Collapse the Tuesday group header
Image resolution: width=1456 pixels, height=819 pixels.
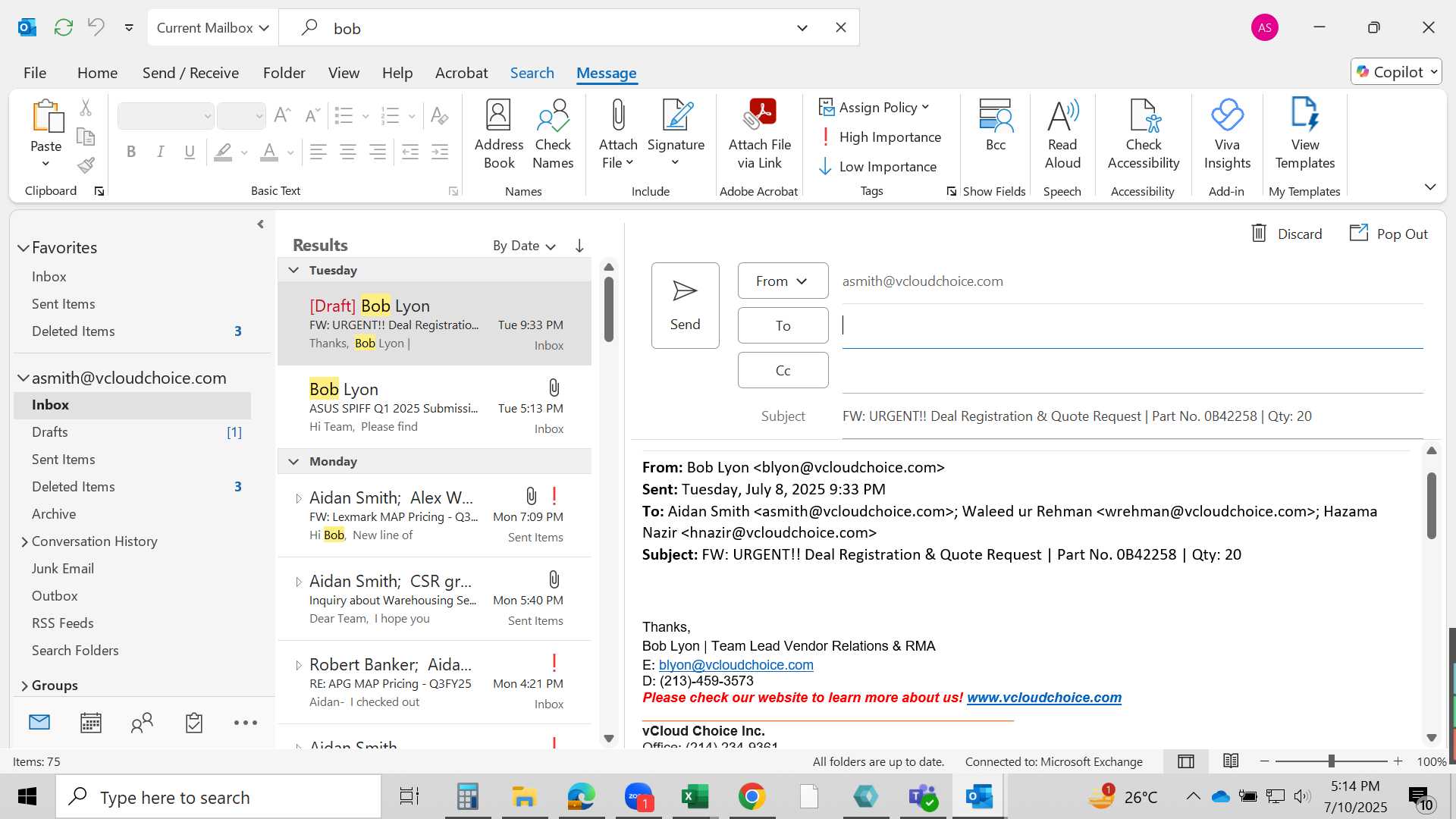click(293, 270)
